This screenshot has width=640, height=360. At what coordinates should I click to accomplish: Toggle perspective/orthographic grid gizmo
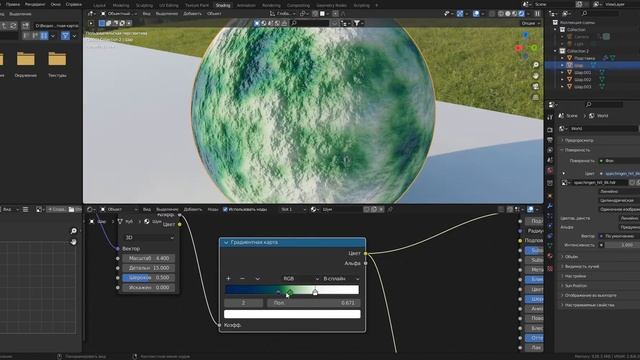click(x=536, y=97)
